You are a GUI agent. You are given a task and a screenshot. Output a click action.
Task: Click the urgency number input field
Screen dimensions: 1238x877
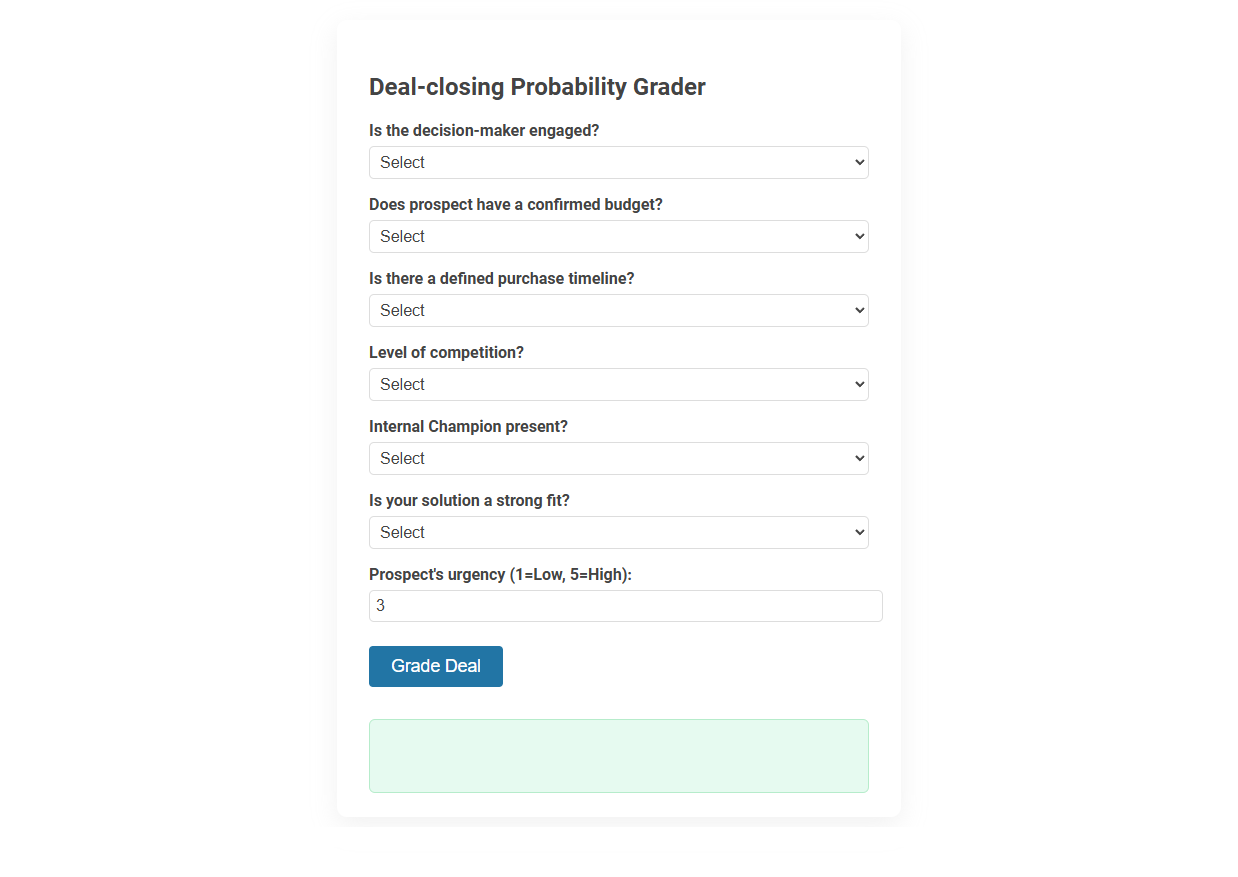click(626, 605)
